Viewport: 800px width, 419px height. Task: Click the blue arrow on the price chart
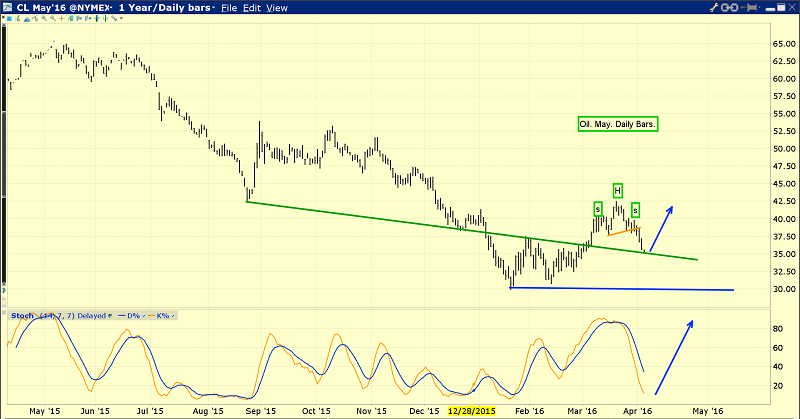point(660,230)
